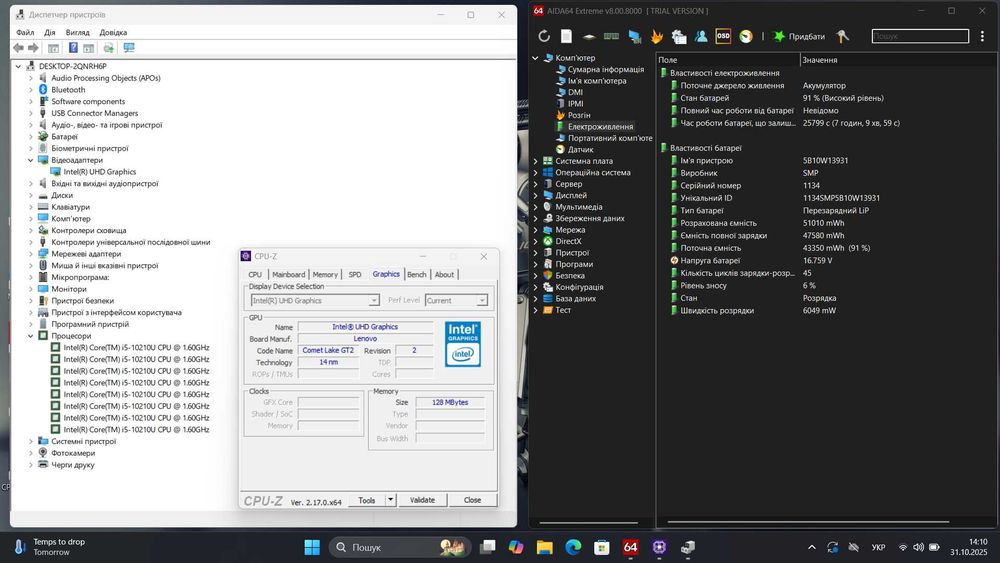This screenshot has height=563, width=1000.
Task: Click the AIDA64 memory module benchmark icon
Action: tap(611, 36)
